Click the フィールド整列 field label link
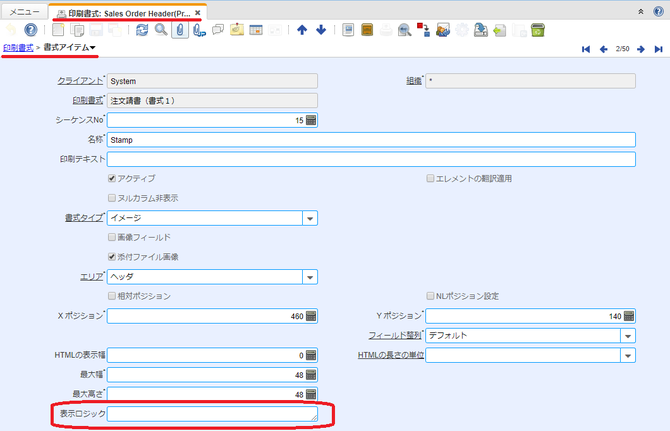This screenshot has width=670, height=431. coord(395,335)
